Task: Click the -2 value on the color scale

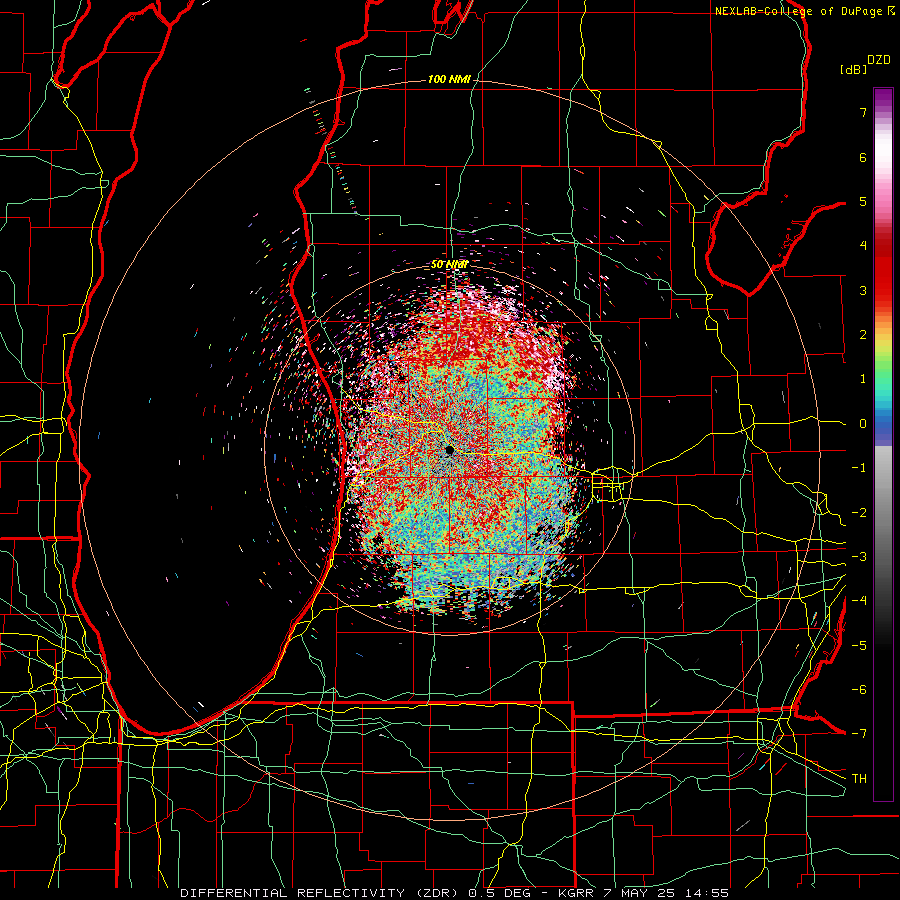Action: click(x=859, y=513)
